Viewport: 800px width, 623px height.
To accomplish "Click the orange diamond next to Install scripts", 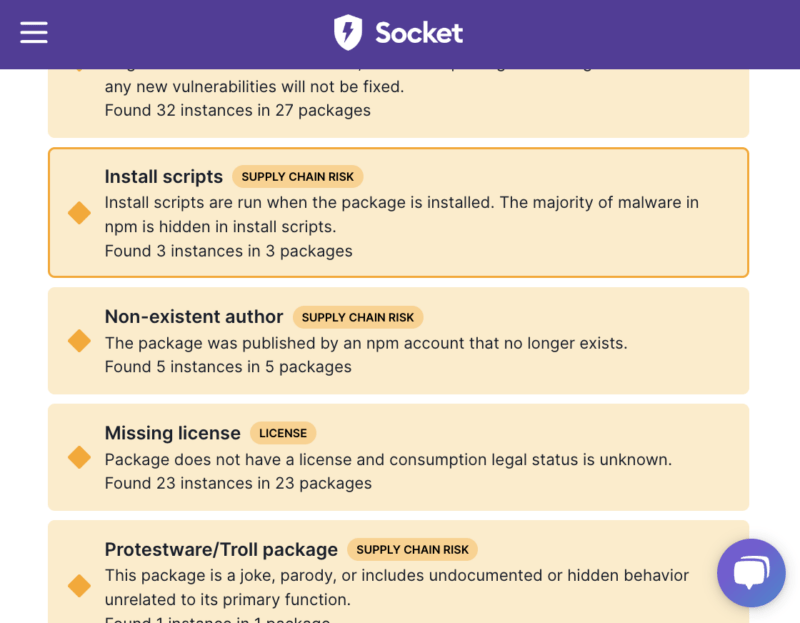I will (x=79, y=212).
